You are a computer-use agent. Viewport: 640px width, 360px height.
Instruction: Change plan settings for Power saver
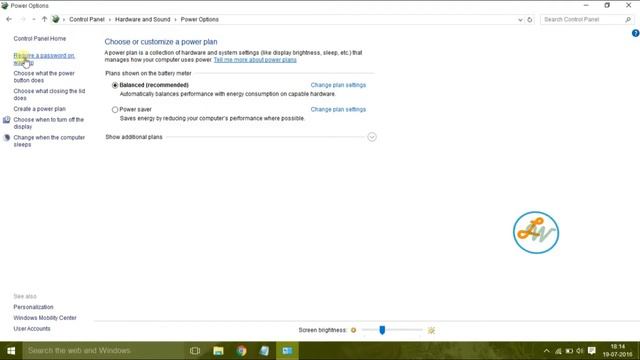[x=338, y=109]
